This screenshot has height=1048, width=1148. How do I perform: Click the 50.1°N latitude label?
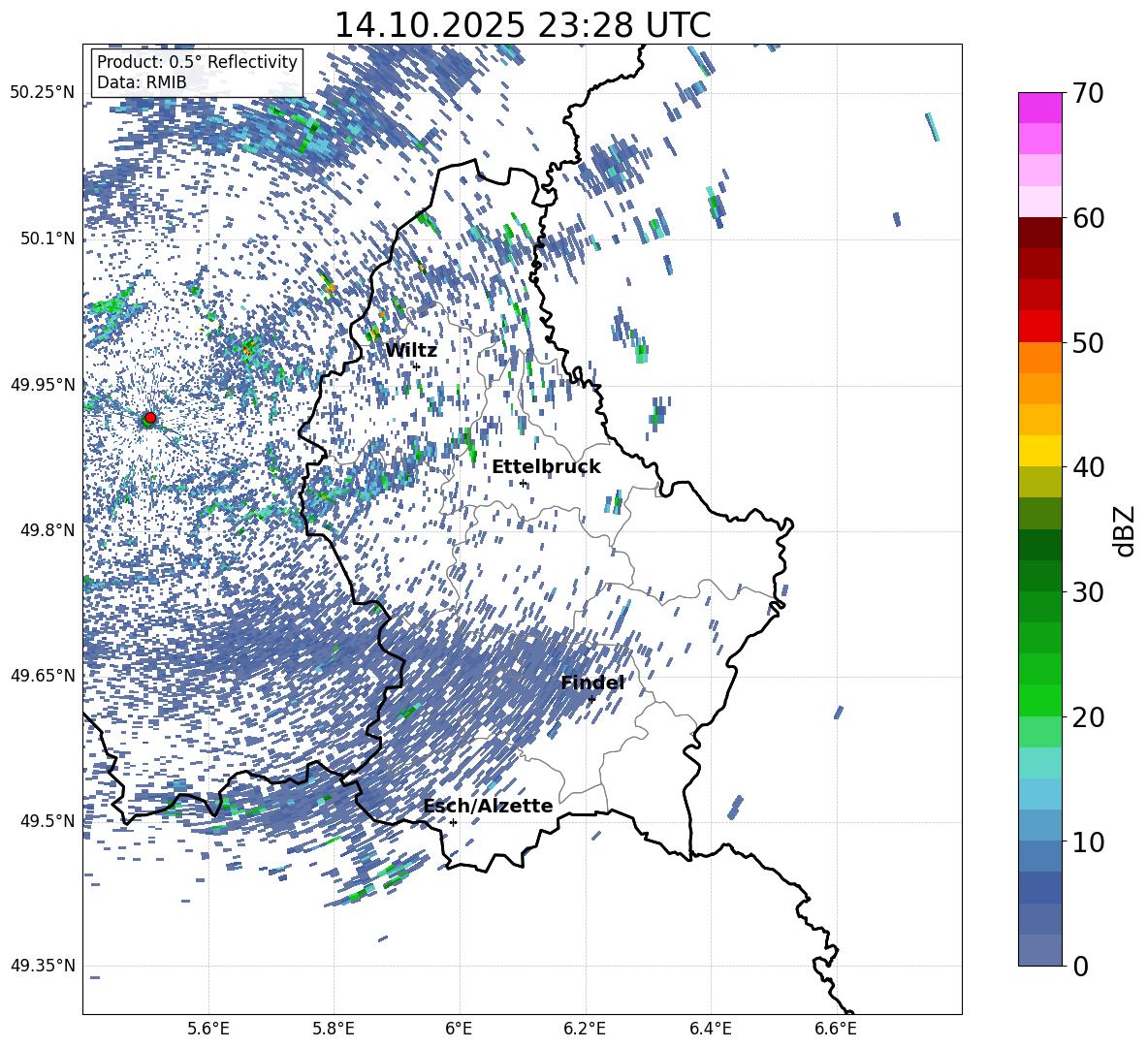(x=47, y=238)
